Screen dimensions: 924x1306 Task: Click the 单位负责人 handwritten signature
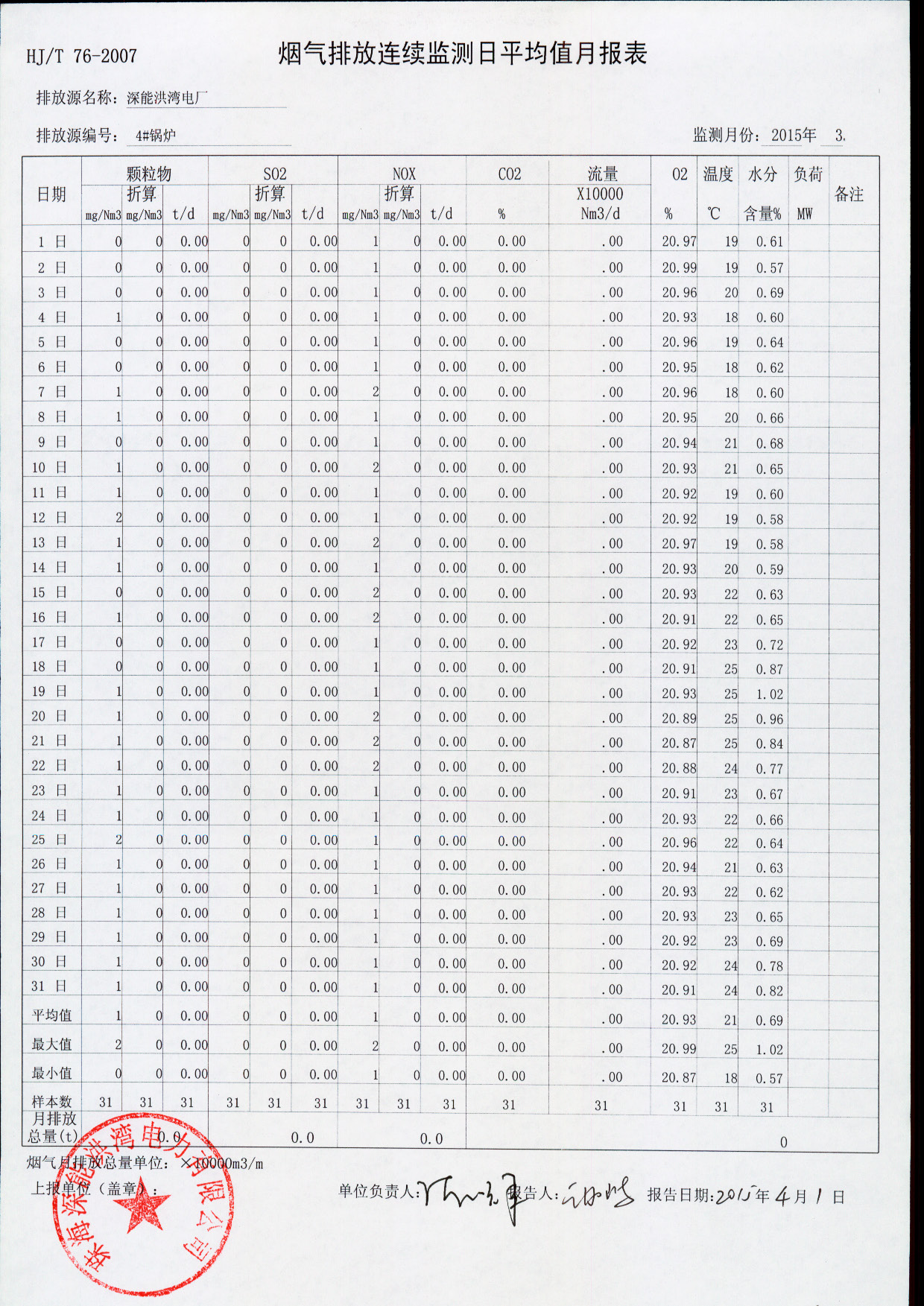[469, 1194]
